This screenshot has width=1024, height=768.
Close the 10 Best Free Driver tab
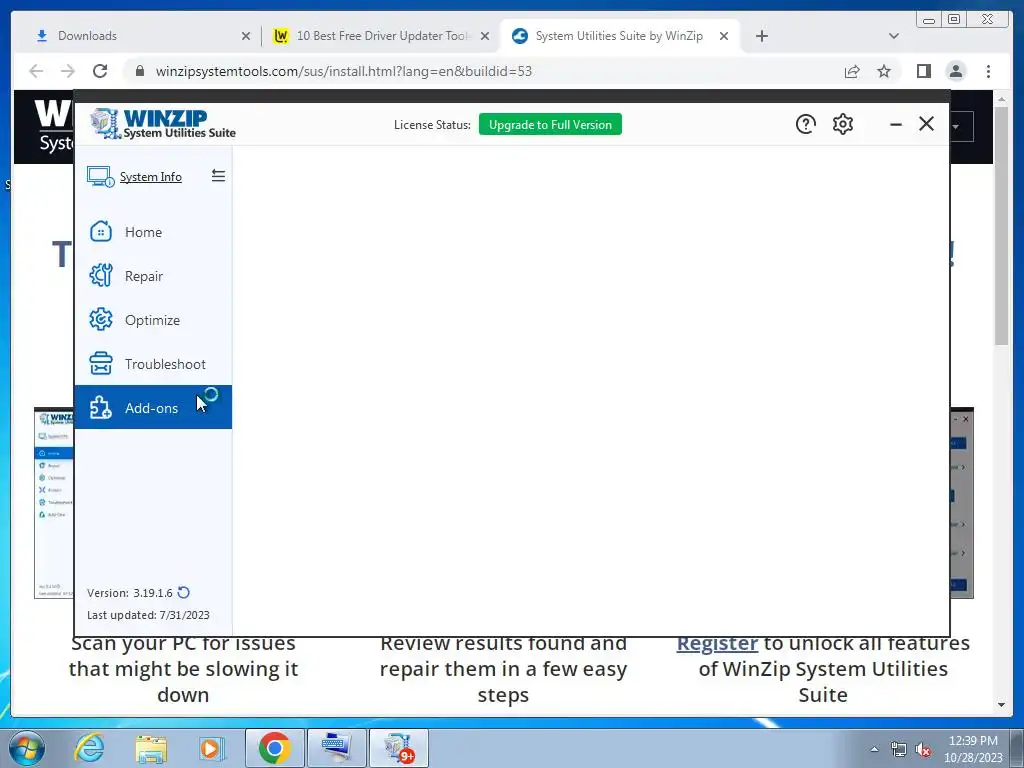tap(485, 36)
